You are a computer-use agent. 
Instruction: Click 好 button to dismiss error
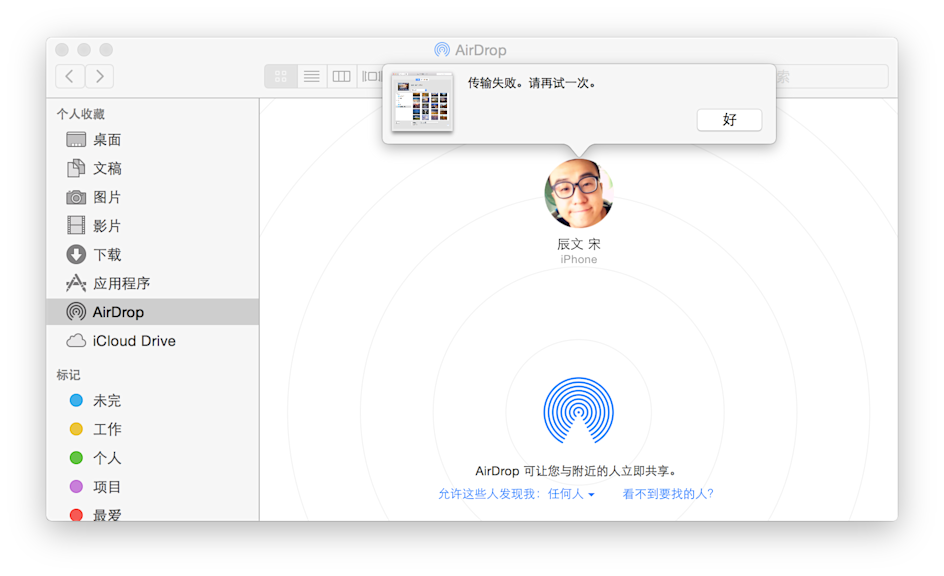tap(729, 120)
